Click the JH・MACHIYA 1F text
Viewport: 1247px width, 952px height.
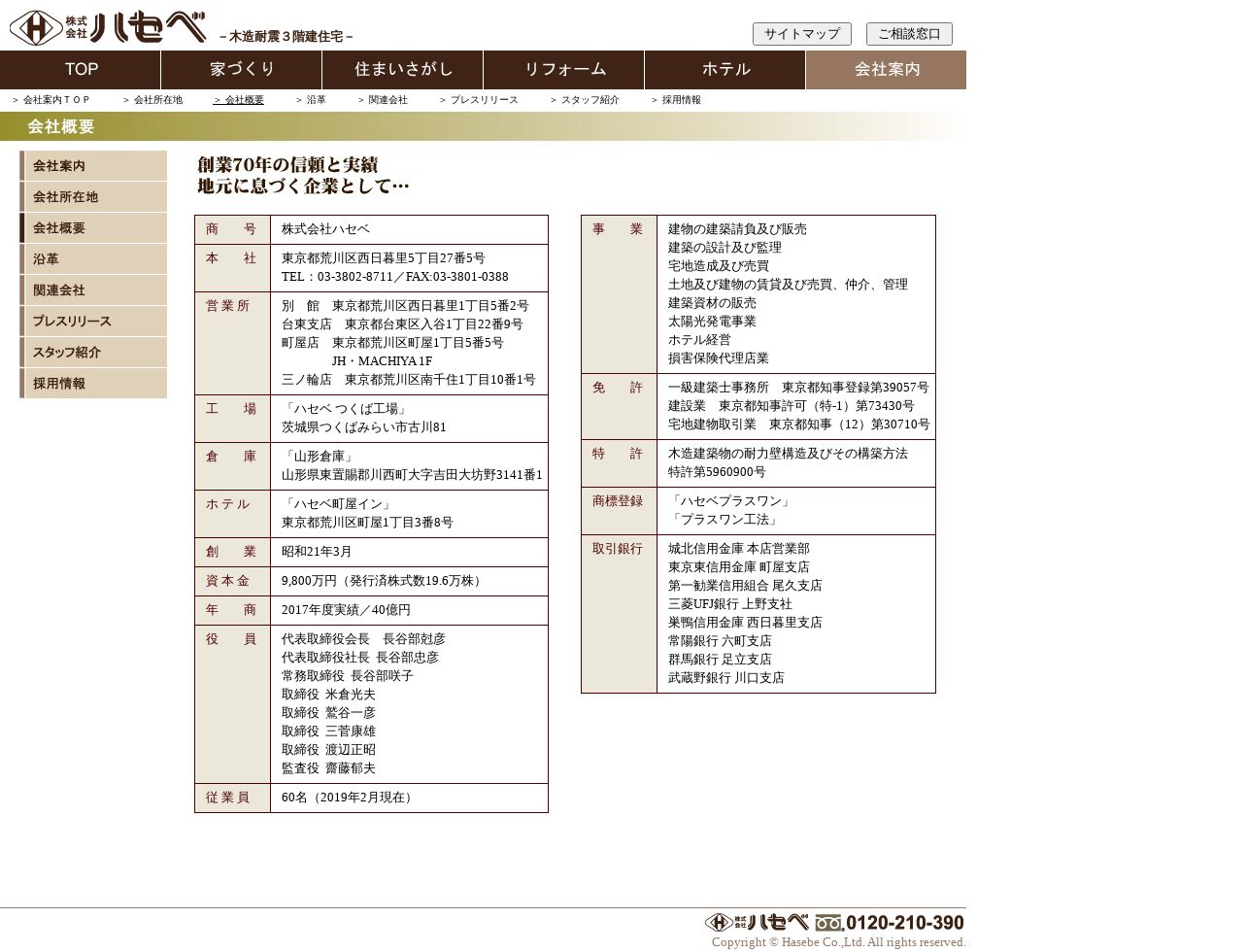tap(382, 361)
